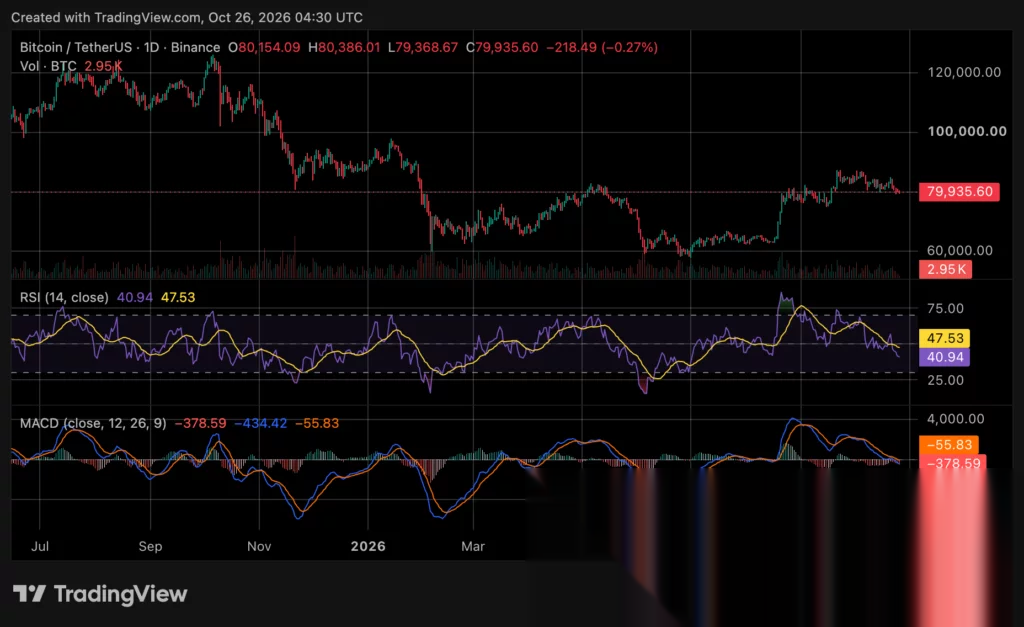
Task: Click the purple 40.94 RSI value tag
Action: click(x=944, y=357)
